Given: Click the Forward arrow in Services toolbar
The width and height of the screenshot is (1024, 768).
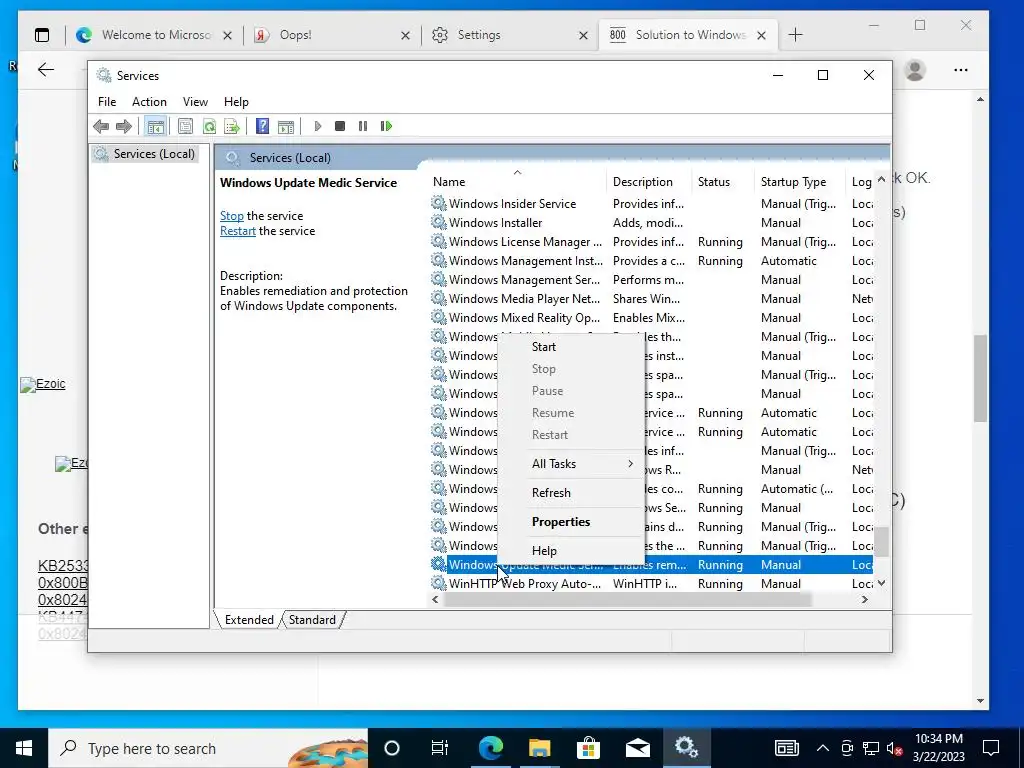Looking at the screenshot, I should coord(123,126).
